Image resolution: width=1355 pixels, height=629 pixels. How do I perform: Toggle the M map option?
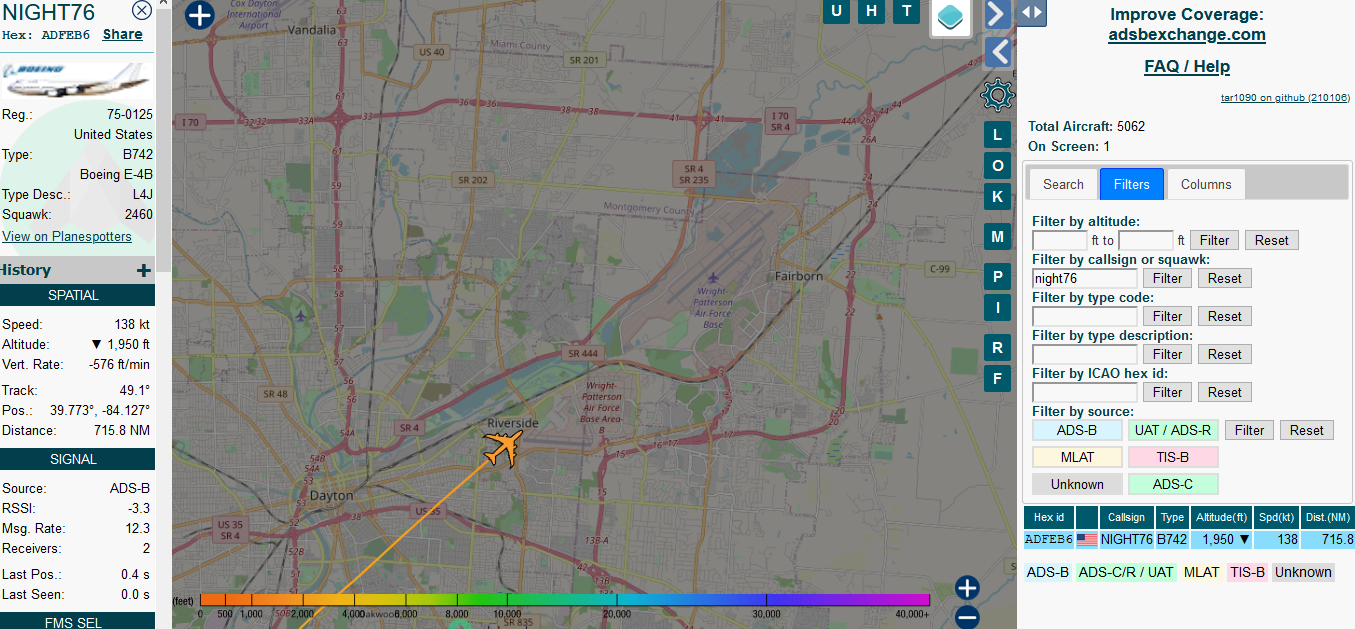(x=997, y=237)
